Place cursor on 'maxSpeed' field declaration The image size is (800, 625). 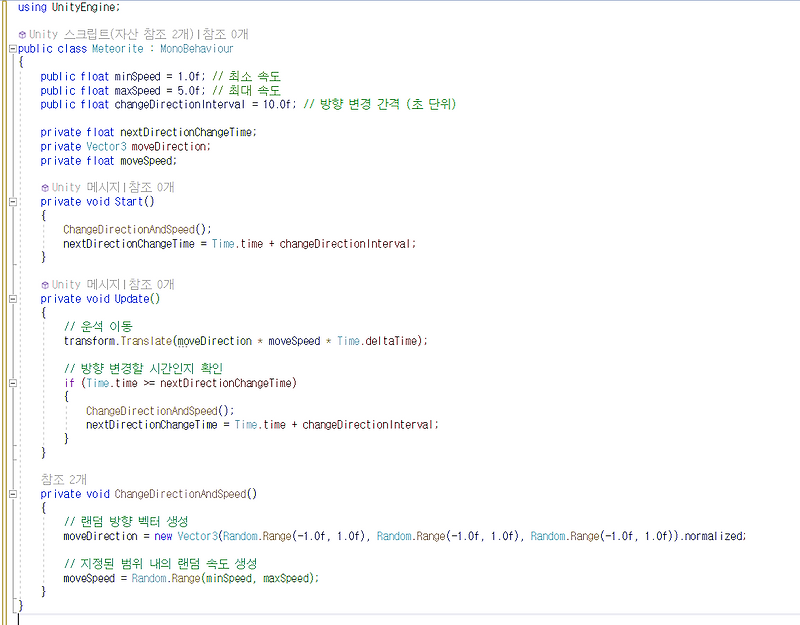pos(137,91)
